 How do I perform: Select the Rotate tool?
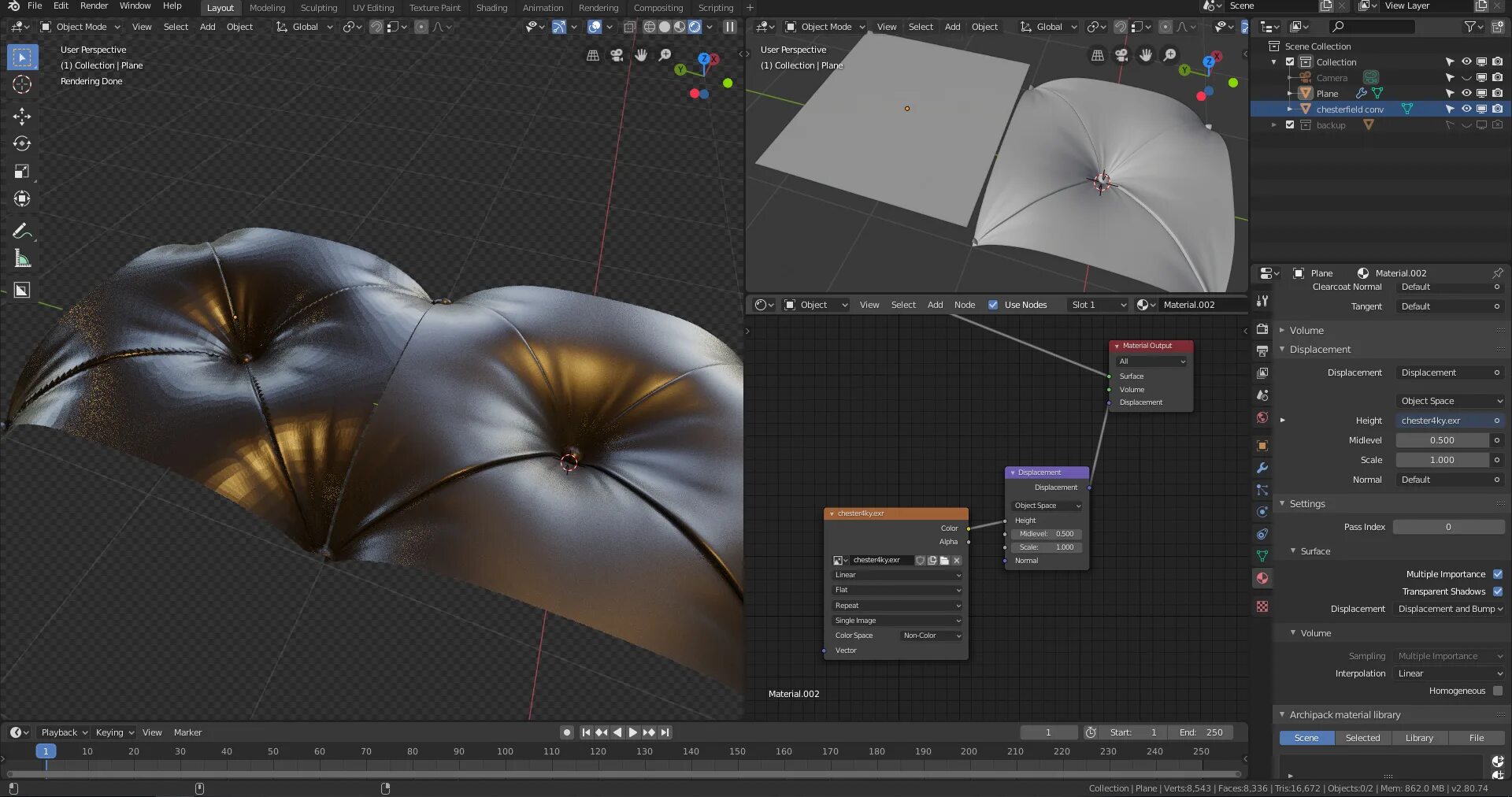point(22,144)
